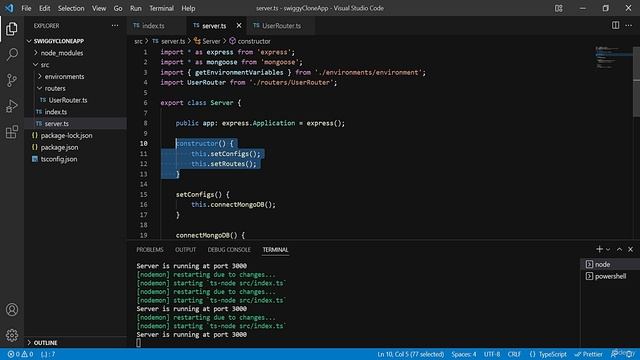
Task: Open the Explorer view in activity bar
Action: (x=12, y=29)
